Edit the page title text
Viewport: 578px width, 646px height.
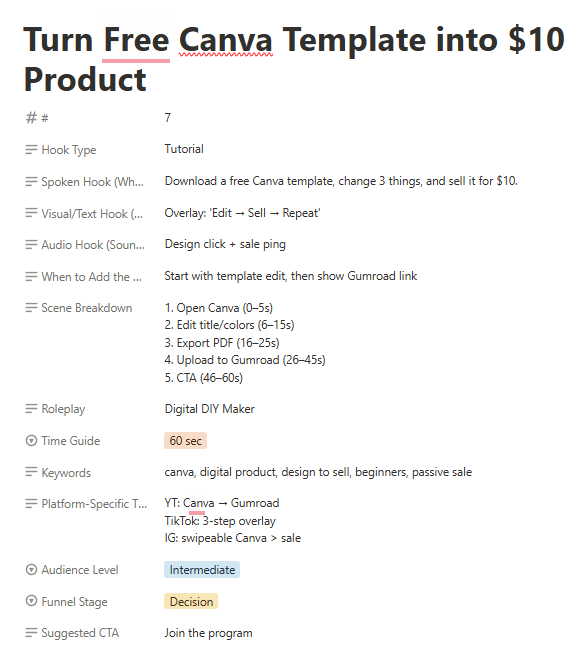(x=294, y=59)
